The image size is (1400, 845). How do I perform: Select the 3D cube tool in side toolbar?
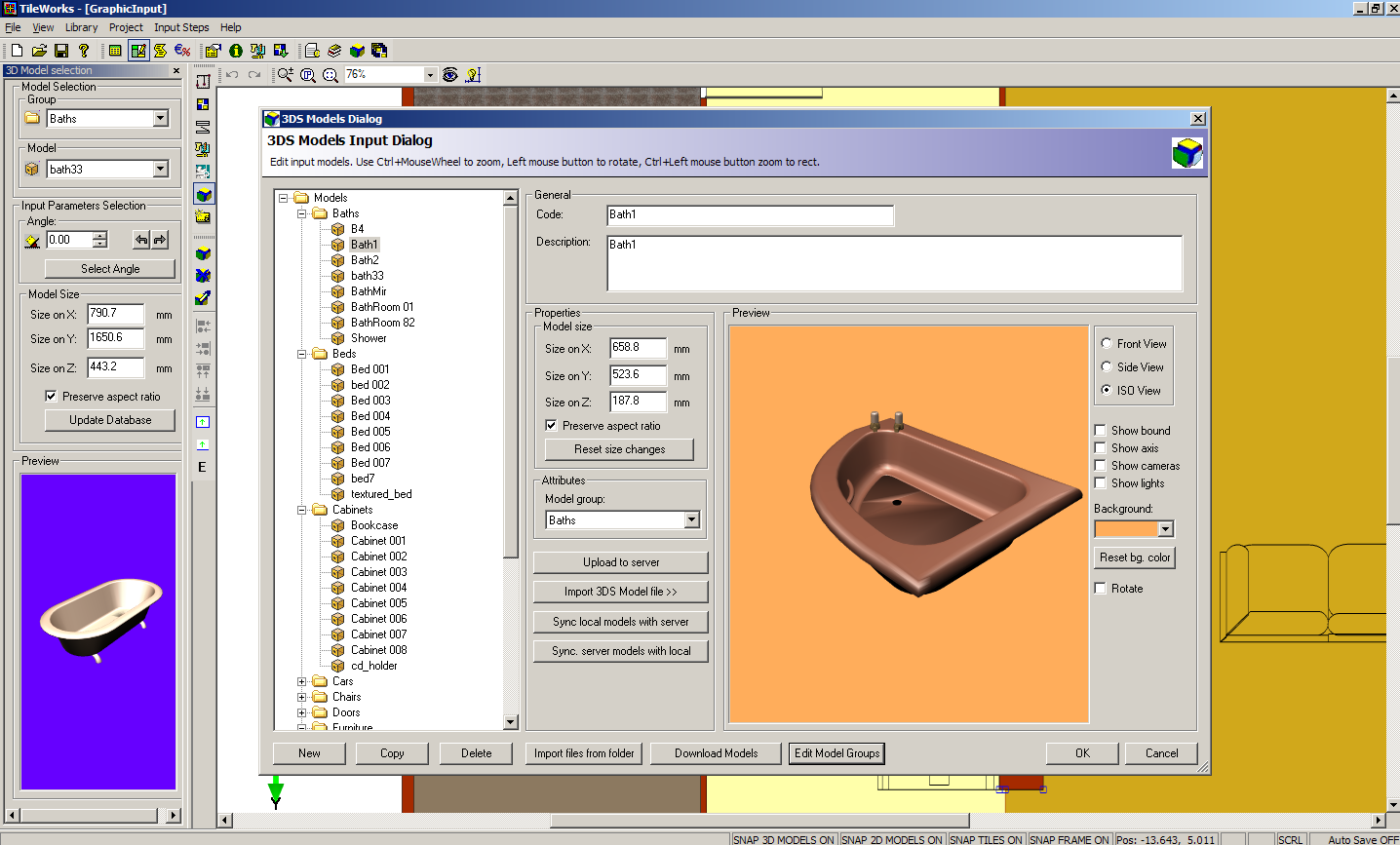[x=203, y=194]
